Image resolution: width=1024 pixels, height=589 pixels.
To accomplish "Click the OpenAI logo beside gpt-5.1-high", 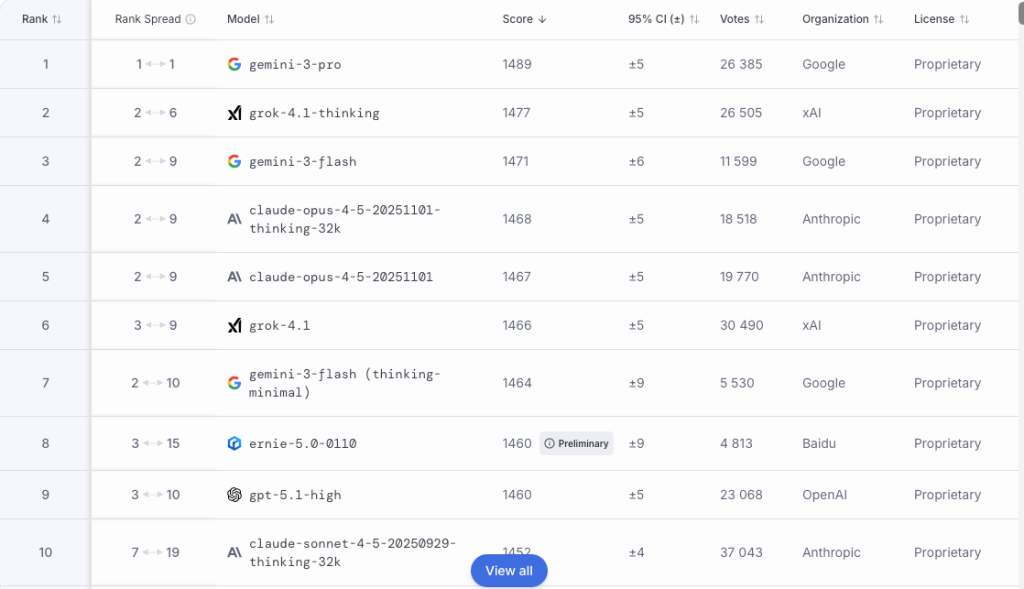I will (234, 495).
